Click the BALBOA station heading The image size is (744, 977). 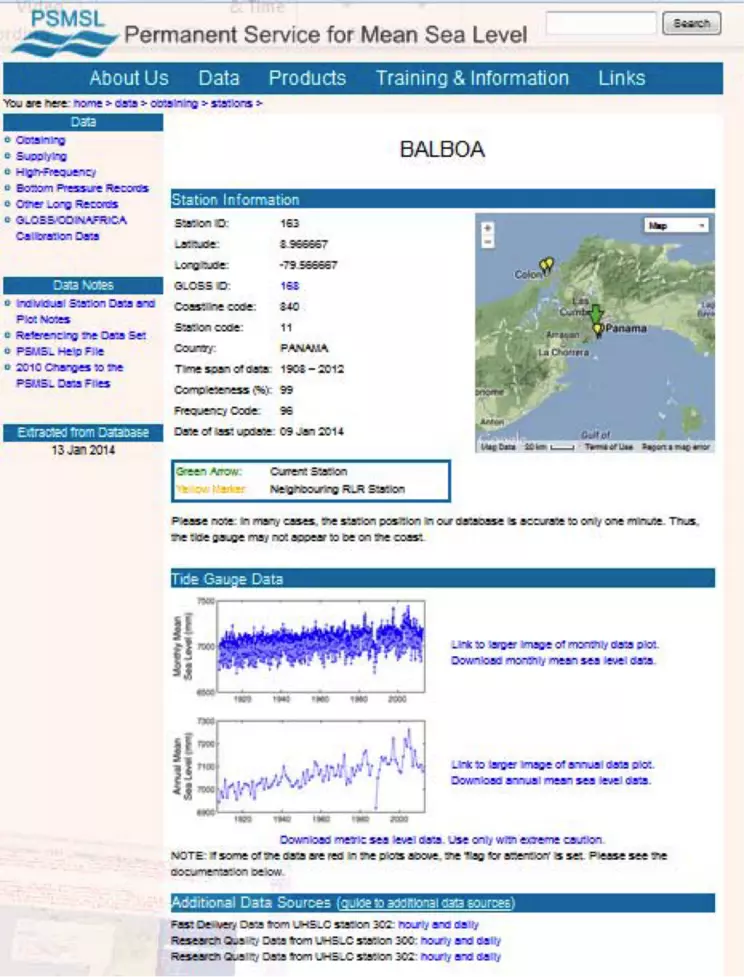[x=442, y=150]
